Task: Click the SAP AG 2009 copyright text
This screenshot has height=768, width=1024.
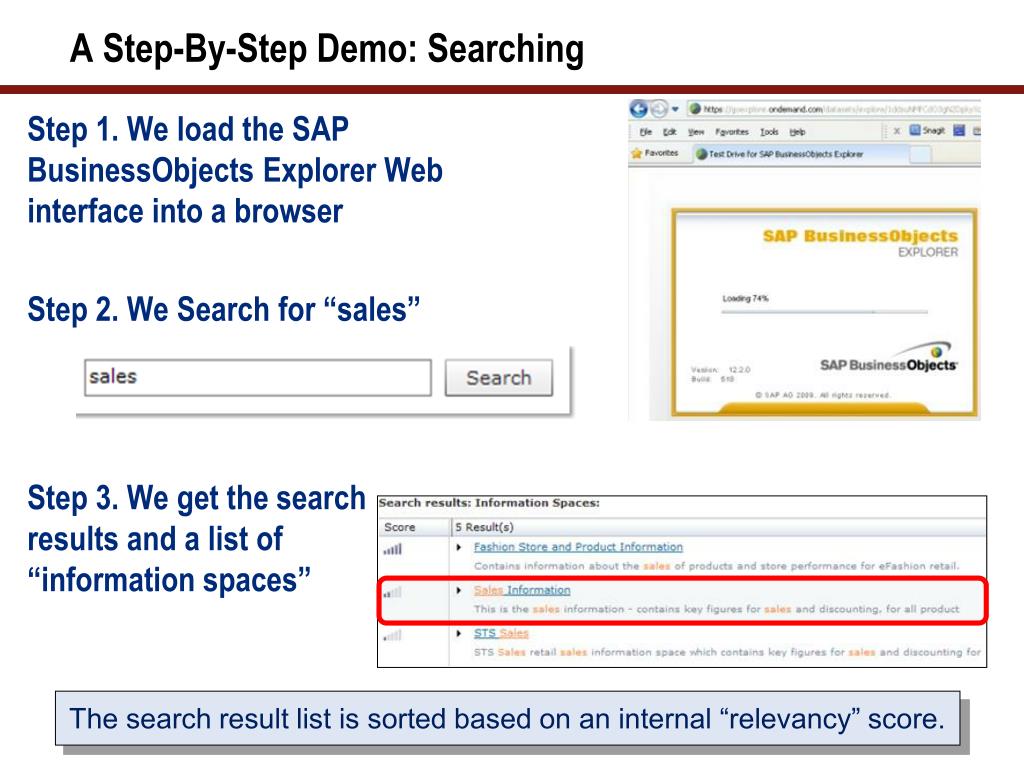Action: click(x=822, y=395)
